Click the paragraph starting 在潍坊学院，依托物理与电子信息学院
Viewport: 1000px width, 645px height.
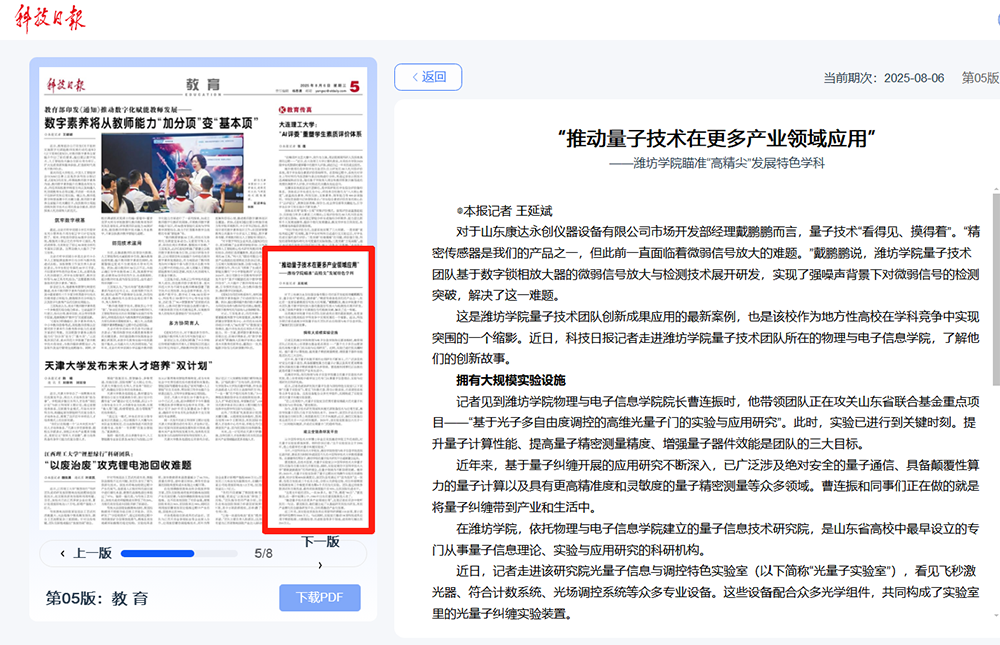pos(706,539)
